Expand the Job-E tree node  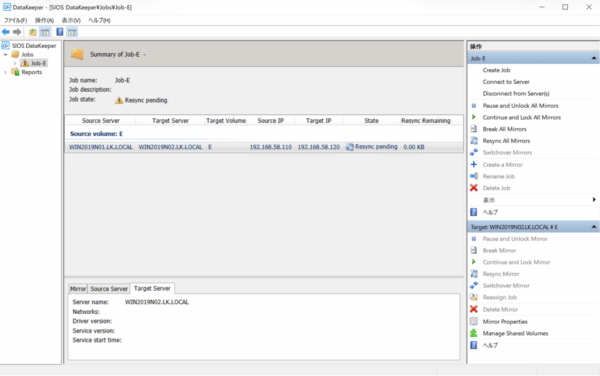(15, 63)
